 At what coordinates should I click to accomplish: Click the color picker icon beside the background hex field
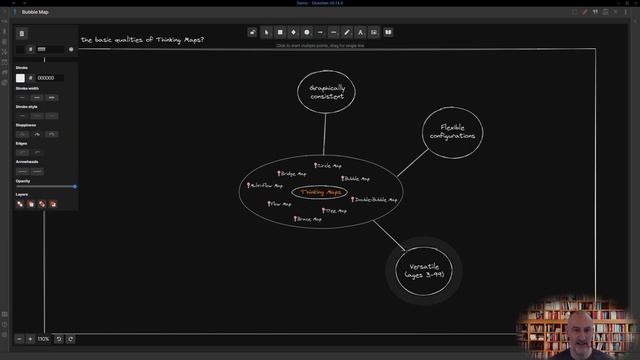(x=71, y=49)
